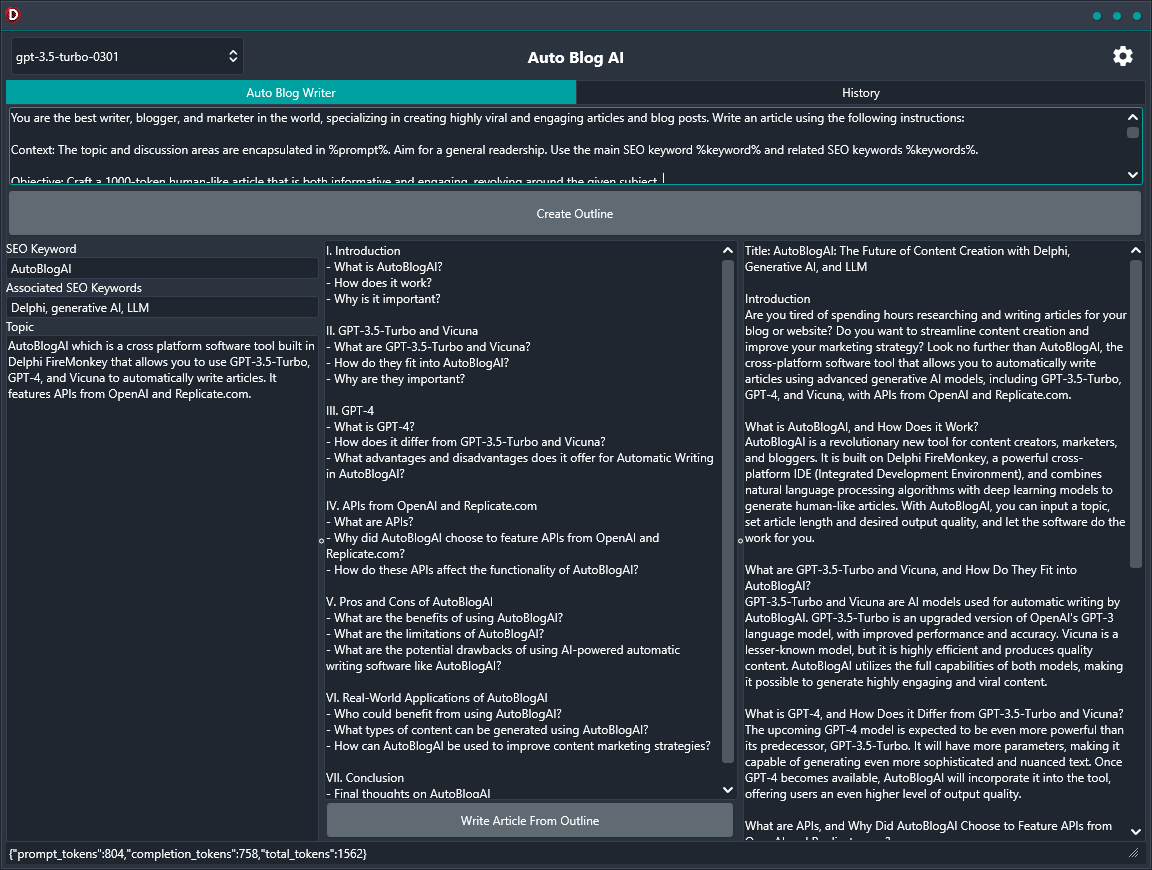Viewport: 1152px width, 870px height.
Task: Select the Associated SEO Keywords field
Action: click(x=160, y=307)
